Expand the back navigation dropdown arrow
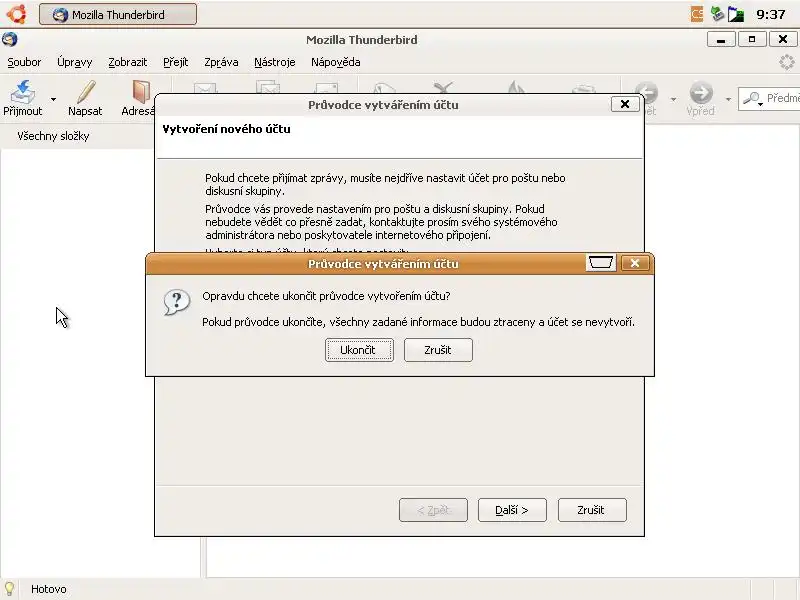 (x=673, y=99)
